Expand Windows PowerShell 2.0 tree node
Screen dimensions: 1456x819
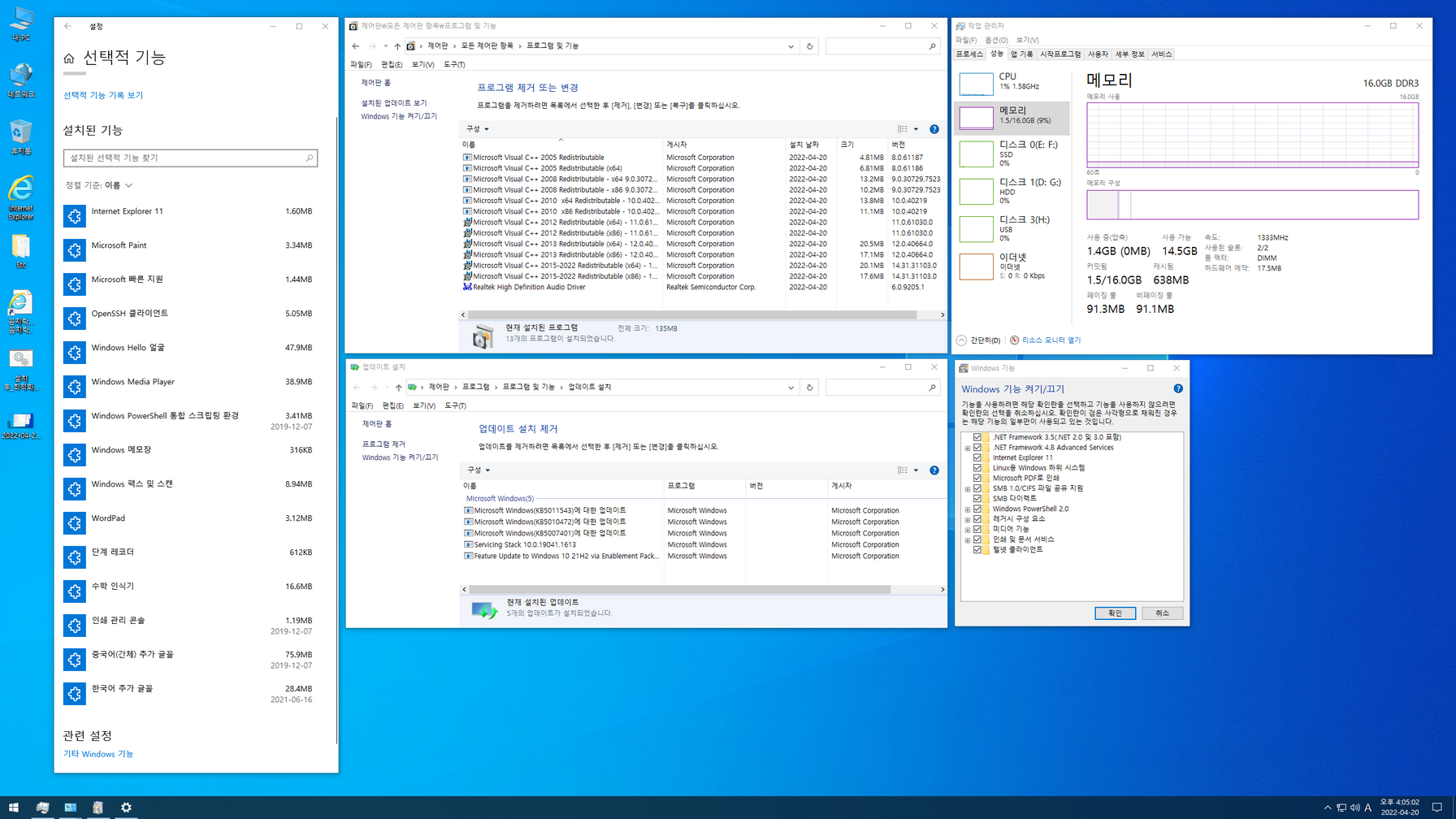coord(968,509)
